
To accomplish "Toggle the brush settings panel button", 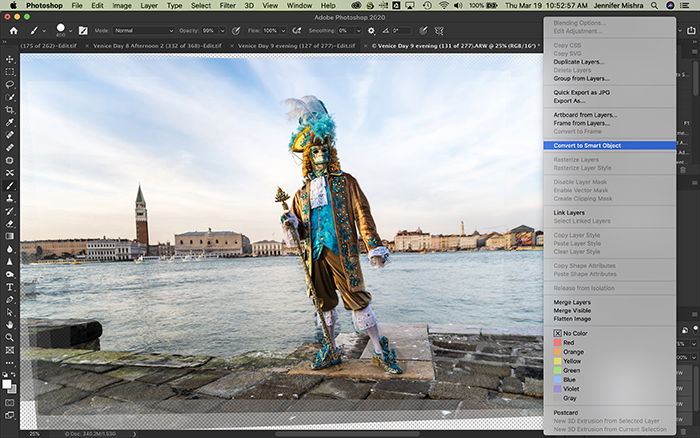I will [83, 31].
